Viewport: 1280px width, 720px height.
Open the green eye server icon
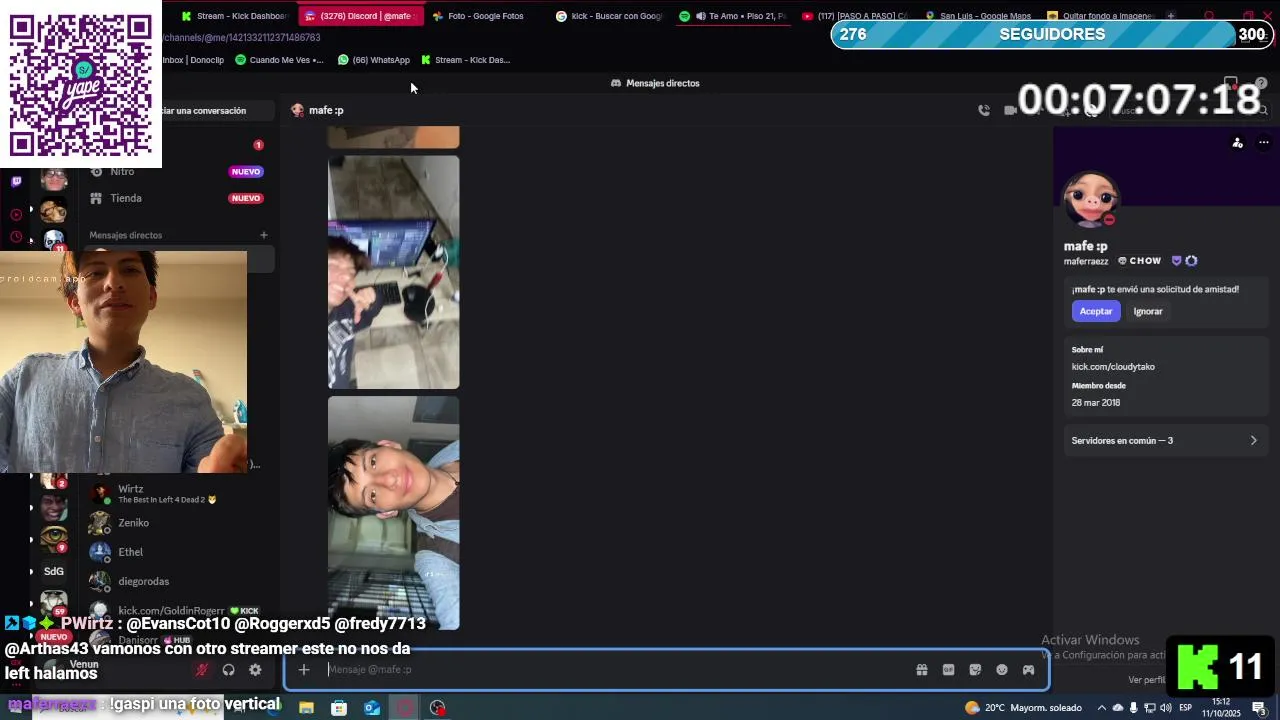(x=54, y=539)
